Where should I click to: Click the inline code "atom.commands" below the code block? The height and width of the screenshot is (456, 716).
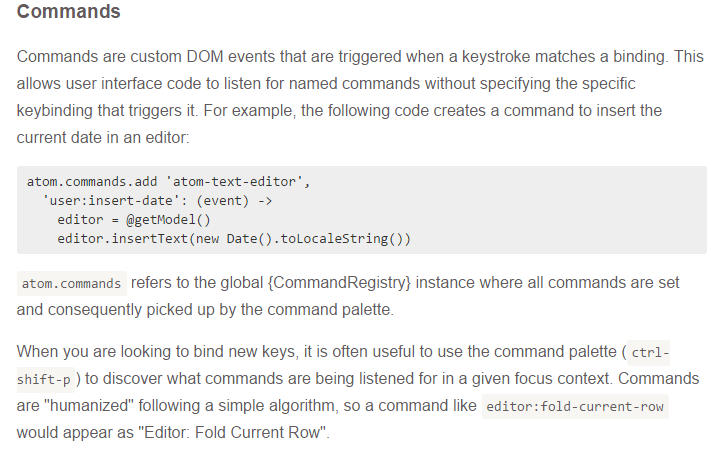point(71,283)
